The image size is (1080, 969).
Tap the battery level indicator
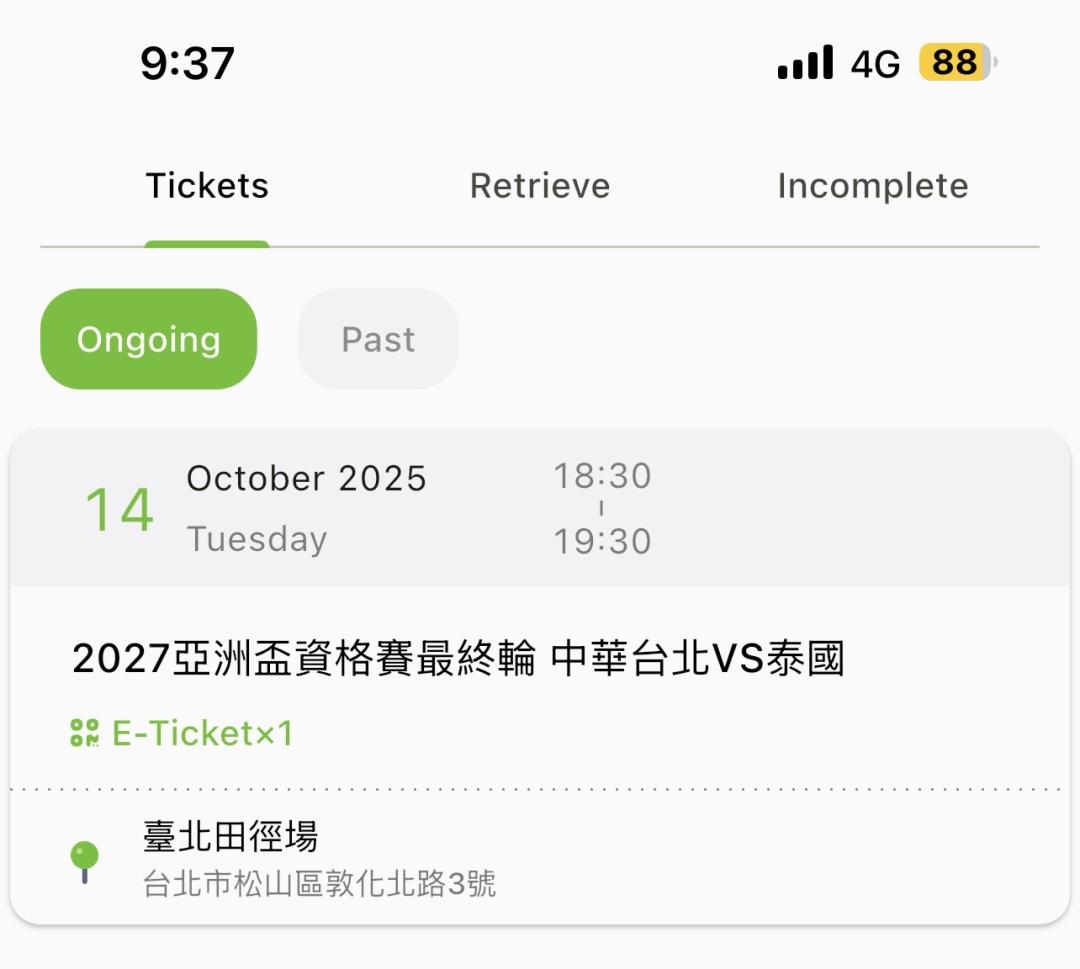957,63
